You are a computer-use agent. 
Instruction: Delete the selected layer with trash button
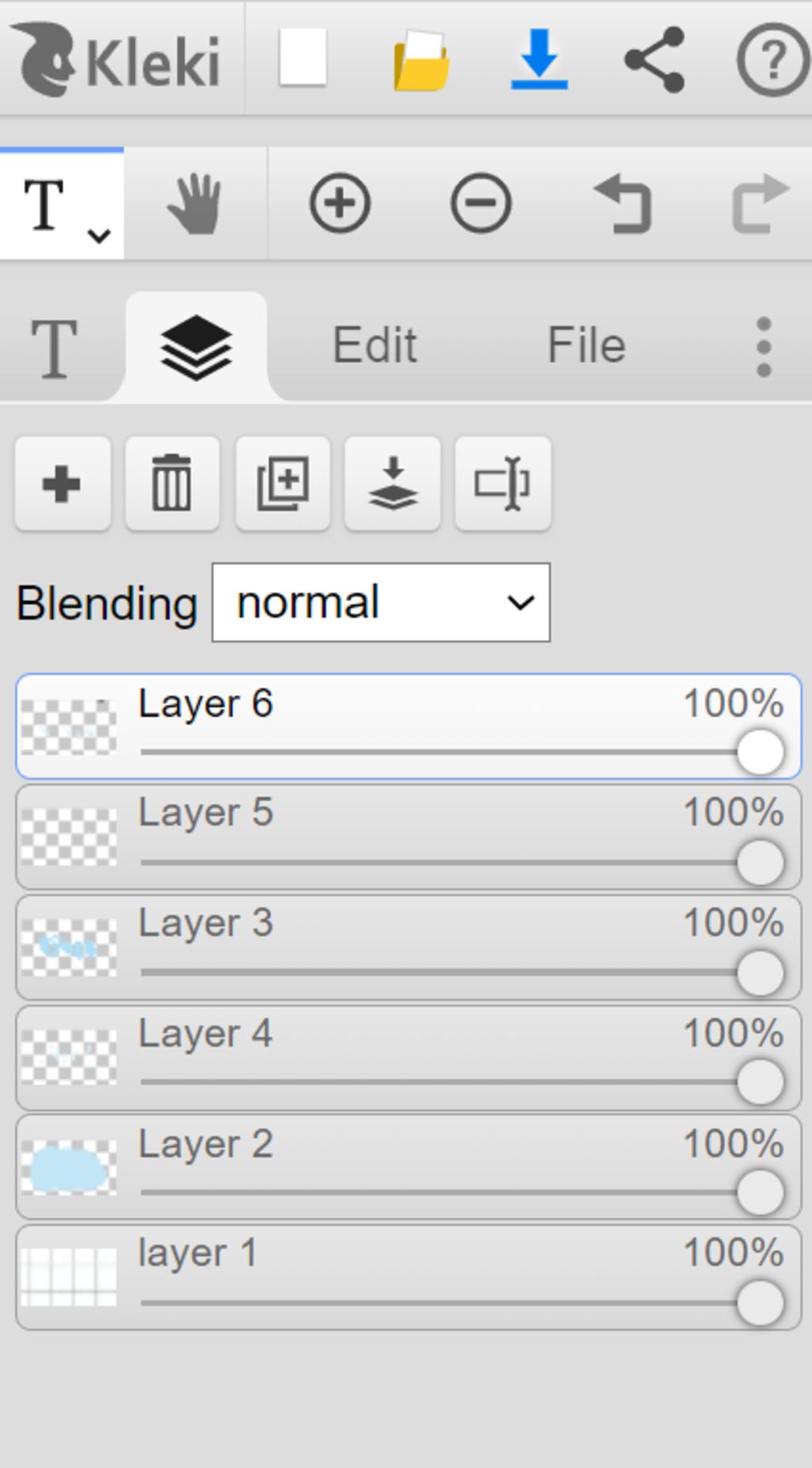[172, 483]
